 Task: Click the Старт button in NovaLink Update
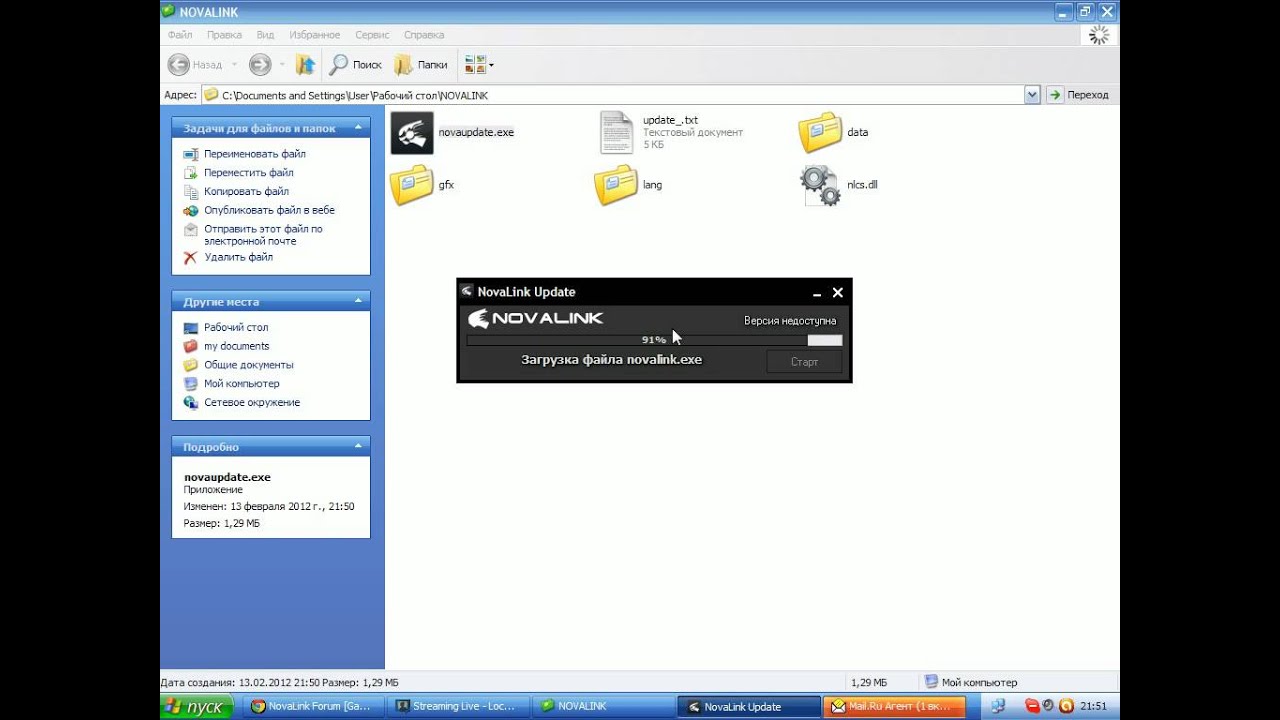coord(804,362)
